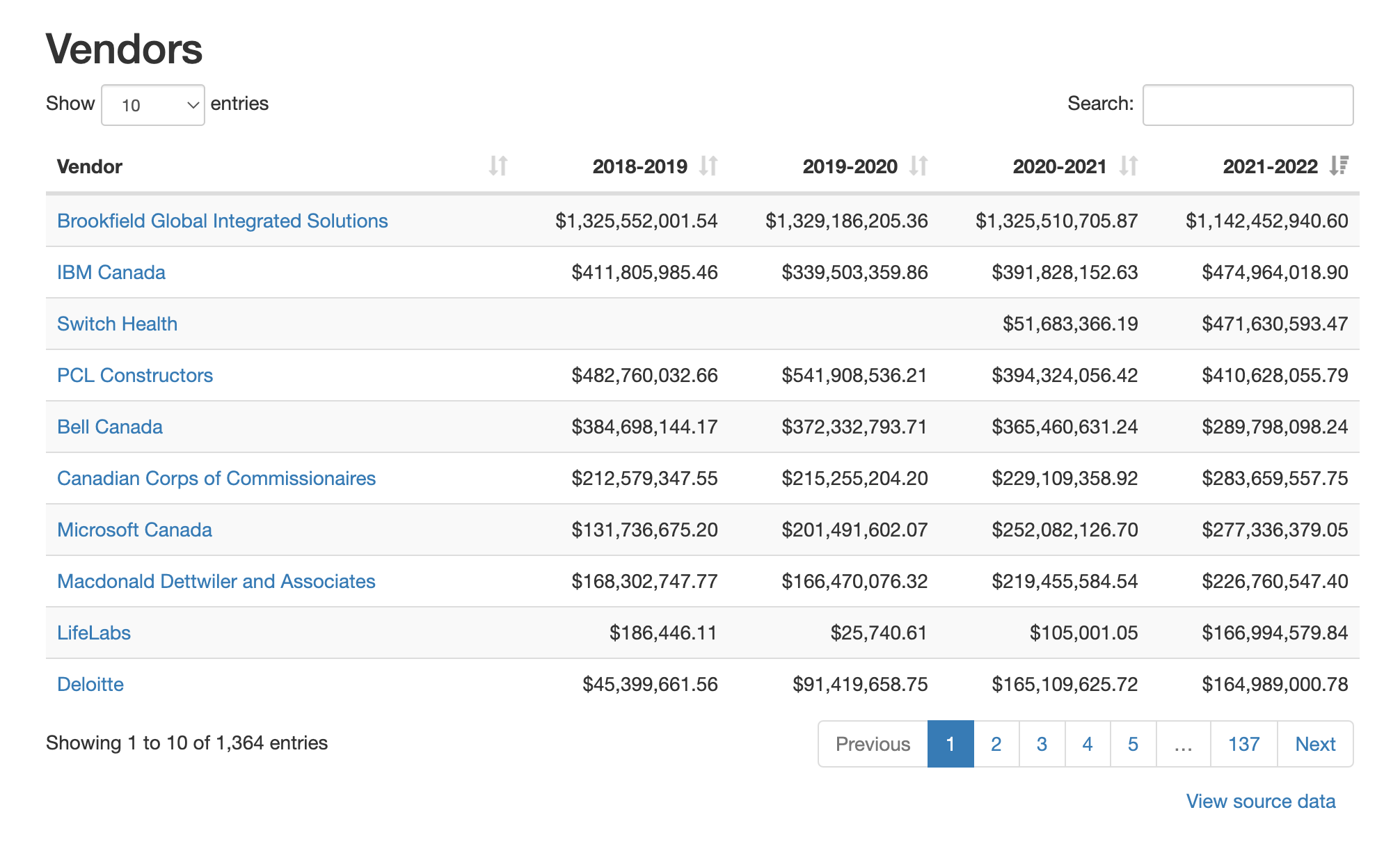
Task: Select LifeLabs' $25,740.61 cell
Action: [x=879, y=633]
